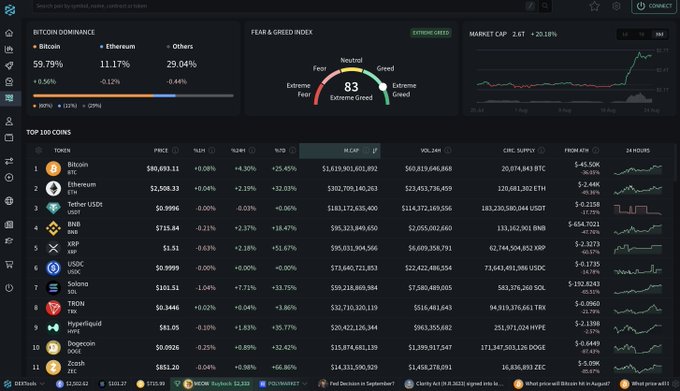Sort table by FROM ATH column header
Image resolution: width=680 pixels, height=391 pixels.
point(576,150)
